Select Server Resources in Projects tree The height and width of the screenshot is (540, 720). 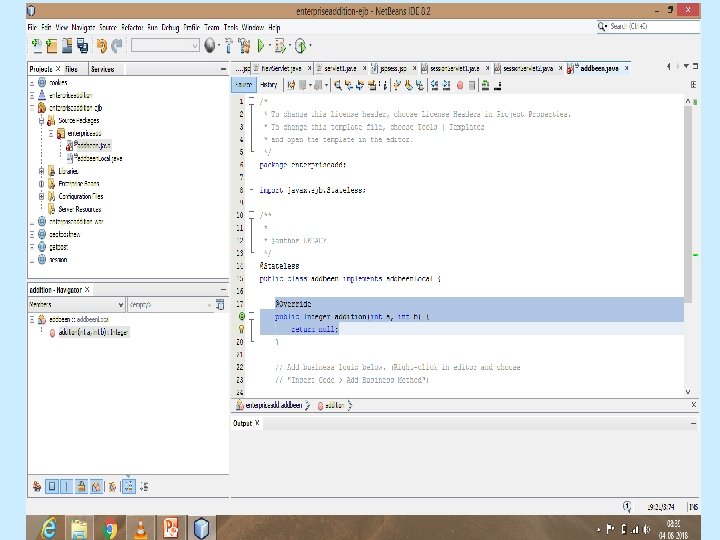click(x=79, y=209)
